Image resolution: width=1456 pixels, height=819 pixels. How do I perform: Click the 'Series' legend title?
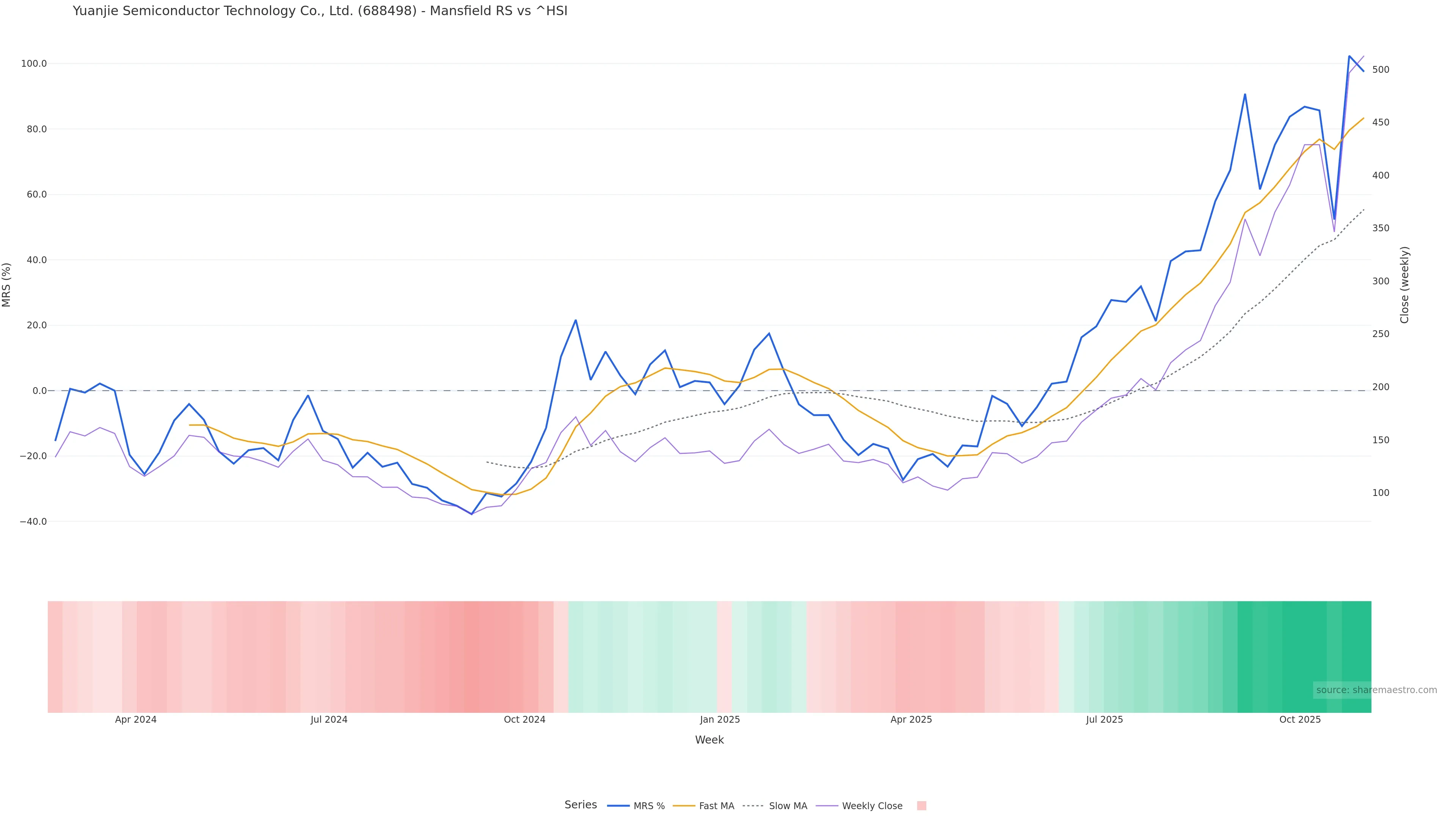581,805
